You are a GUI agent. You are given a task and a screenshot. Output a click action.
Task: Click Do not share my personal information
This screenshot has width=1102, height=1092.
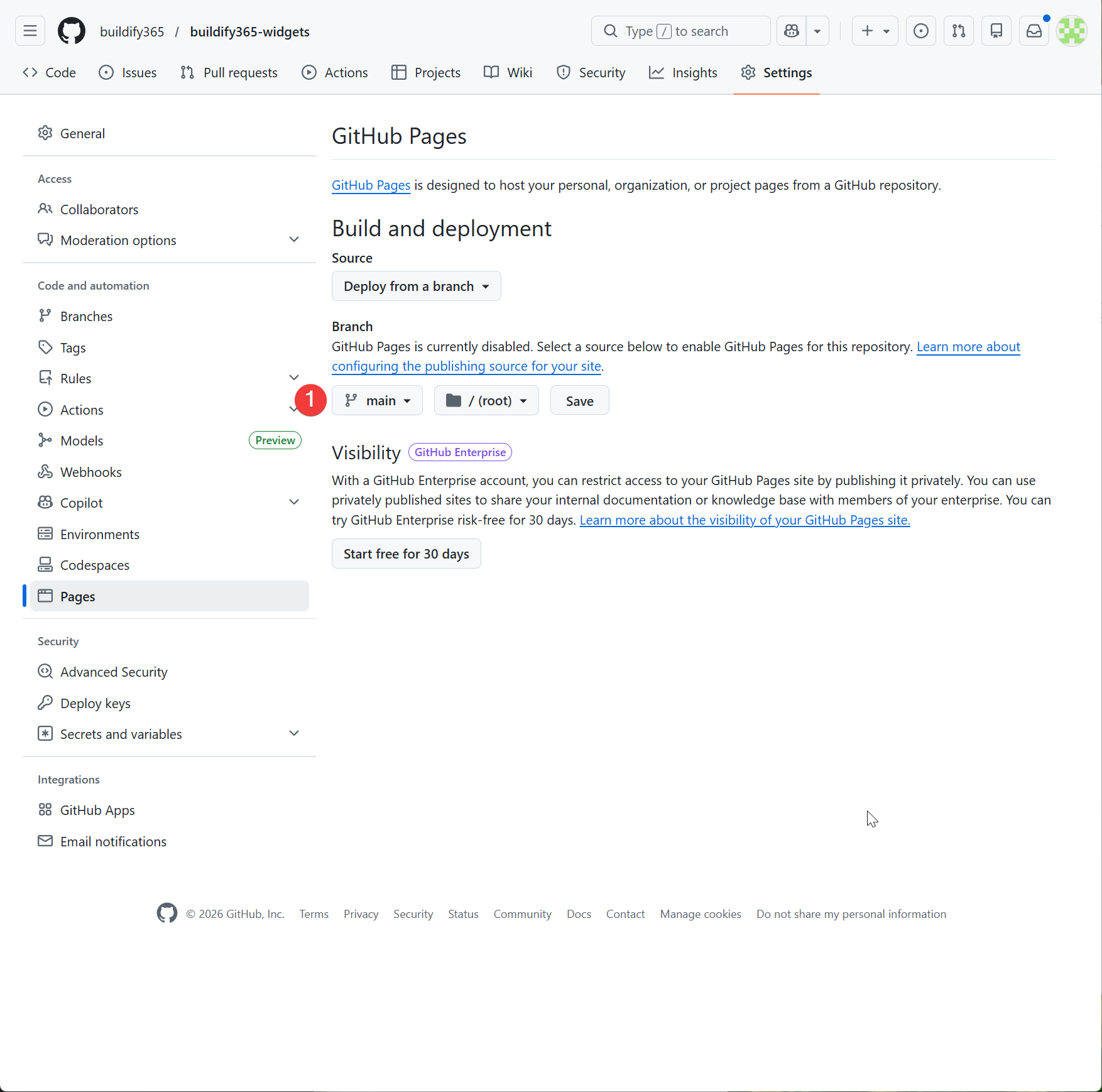click(851, 914)
